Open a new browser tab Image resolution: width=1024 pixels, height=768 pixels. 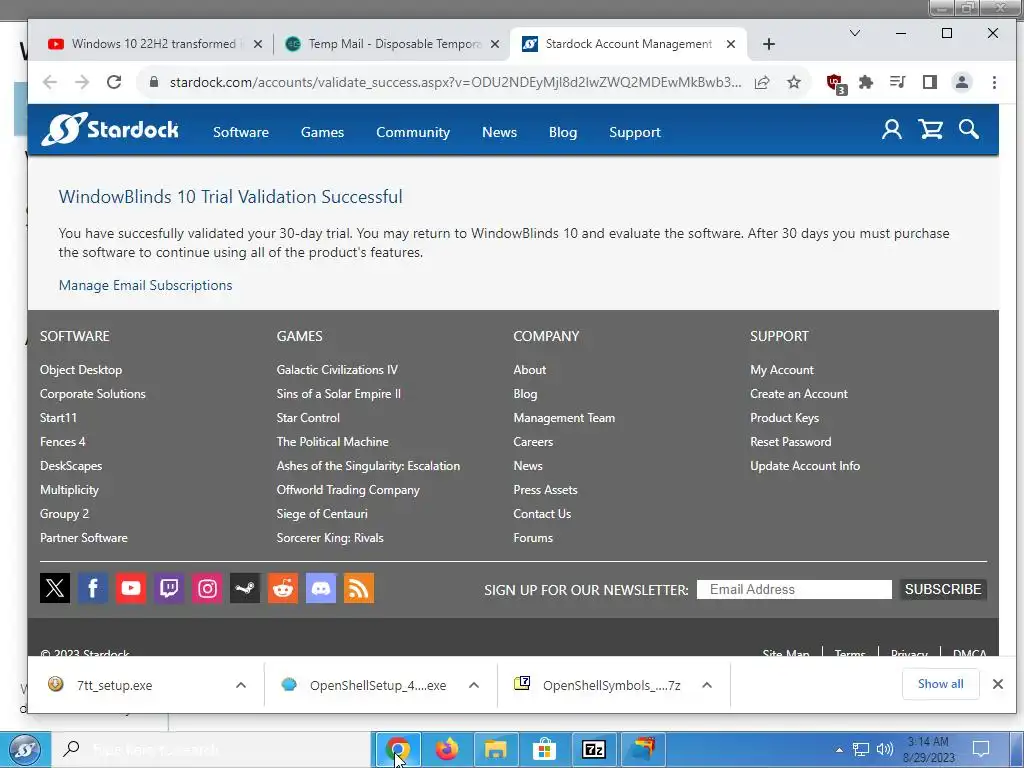pos(769,44)
